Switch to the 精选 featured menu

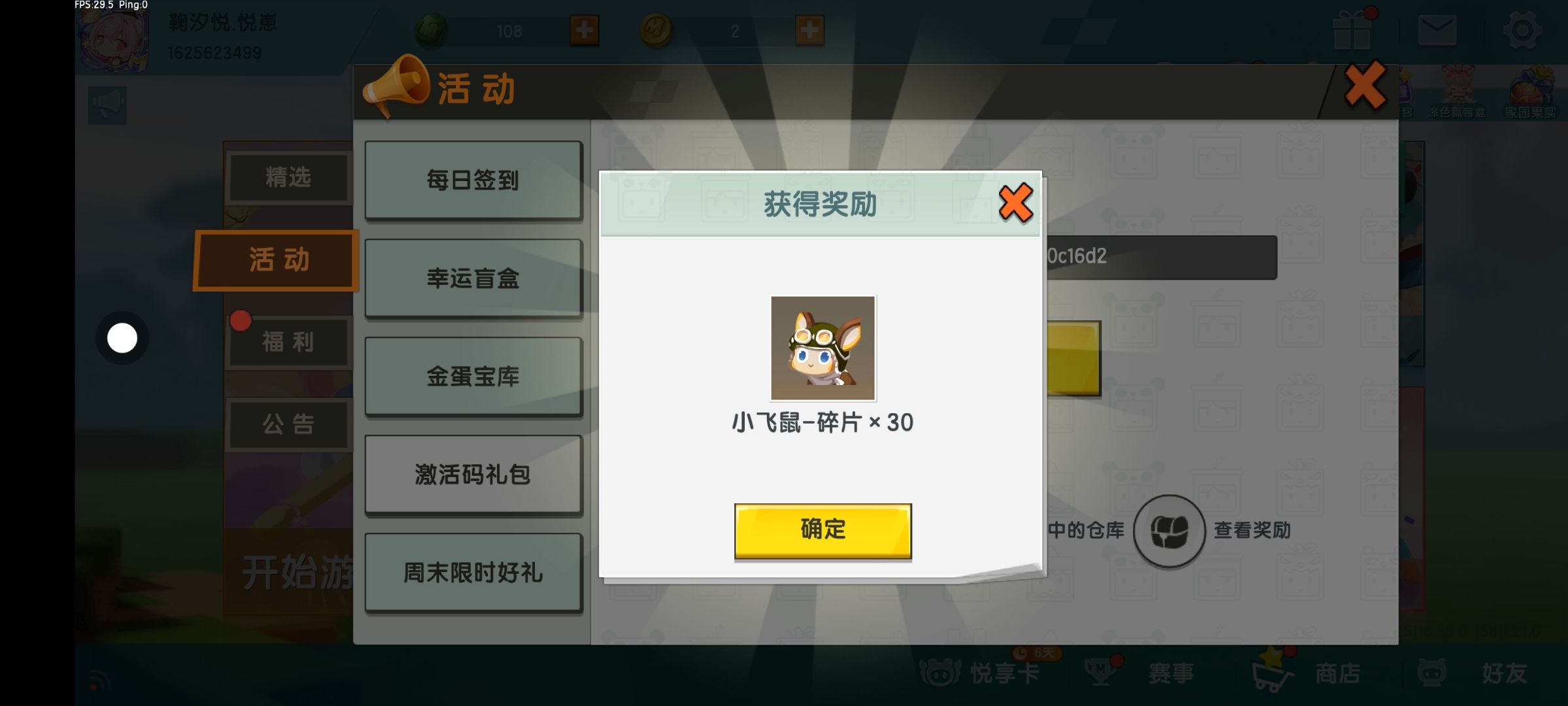[288, 177]
